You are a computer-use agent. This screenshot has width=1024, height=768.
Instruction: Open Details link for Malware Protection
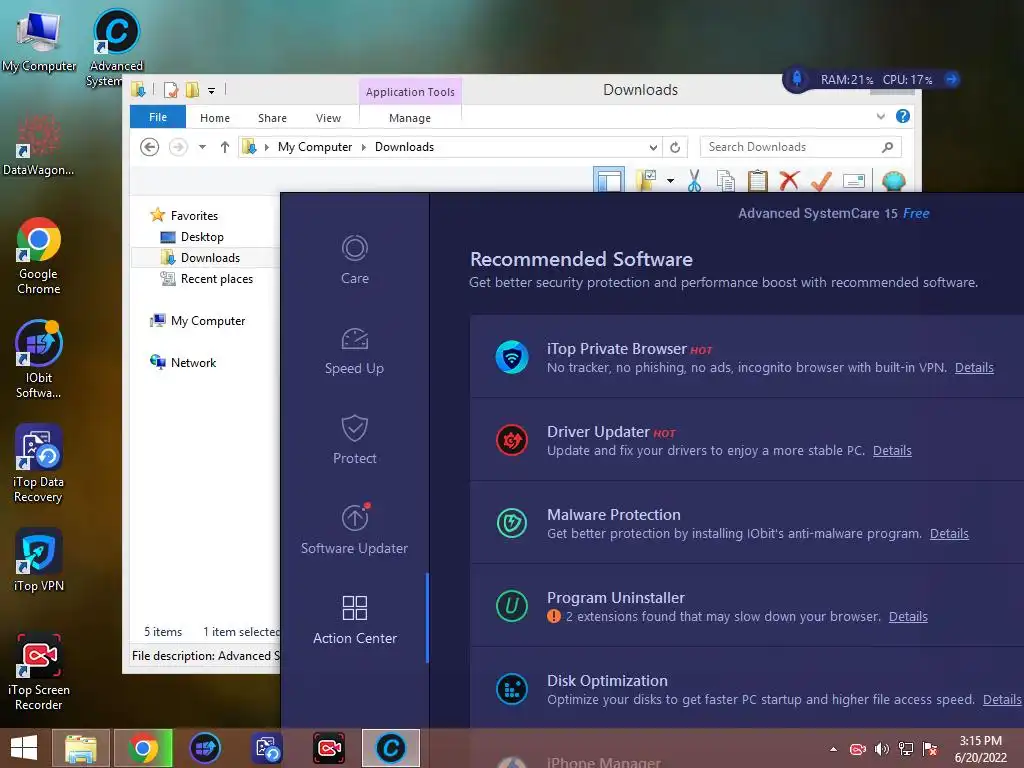tap(949, 534)
